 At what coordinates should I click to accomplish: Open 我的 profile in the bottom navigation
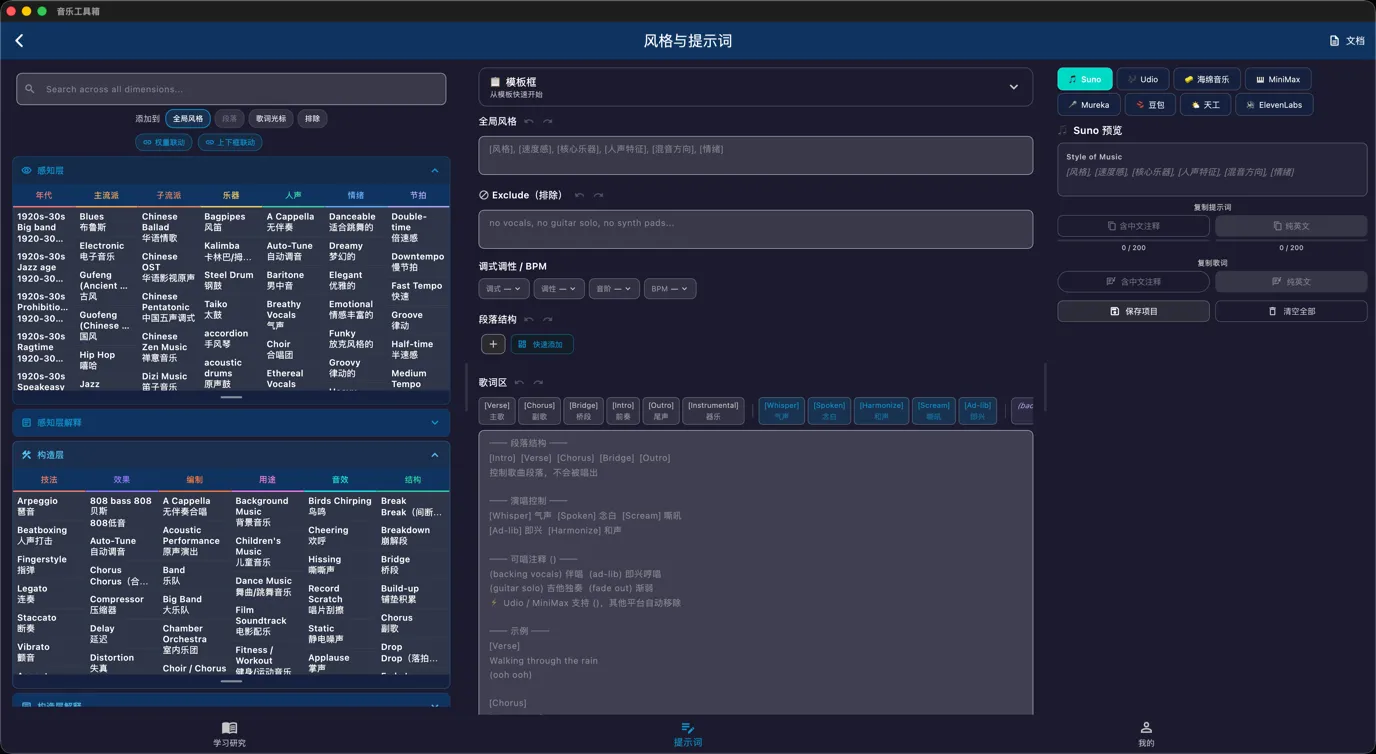coord(1145,735)
